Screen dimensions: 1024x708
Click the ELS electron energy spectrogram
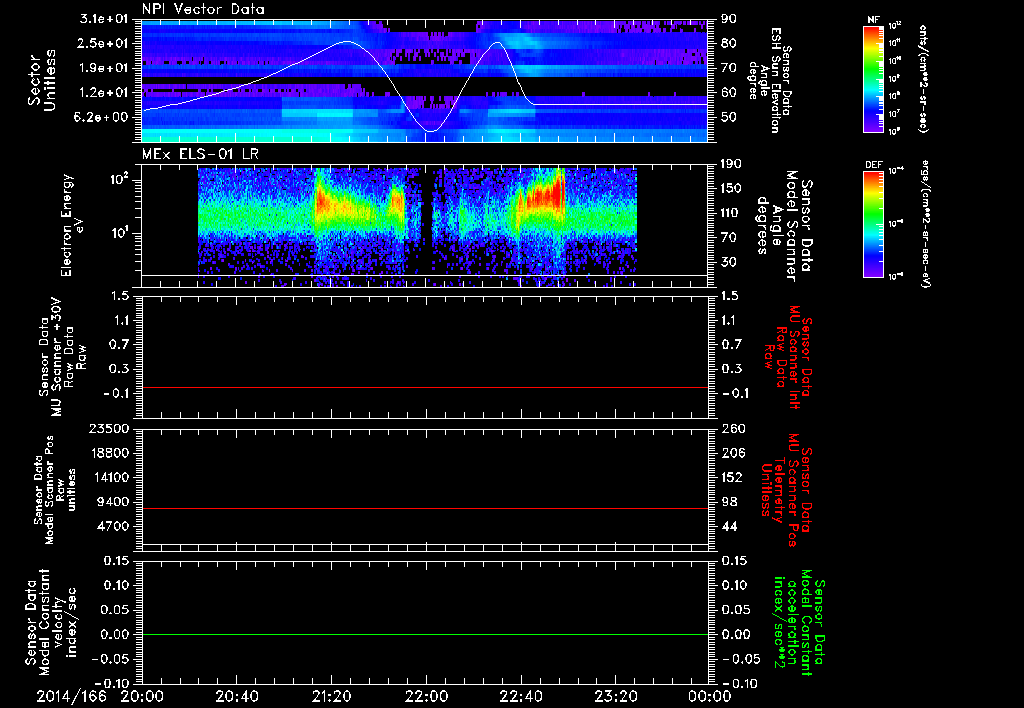[417, 225]
